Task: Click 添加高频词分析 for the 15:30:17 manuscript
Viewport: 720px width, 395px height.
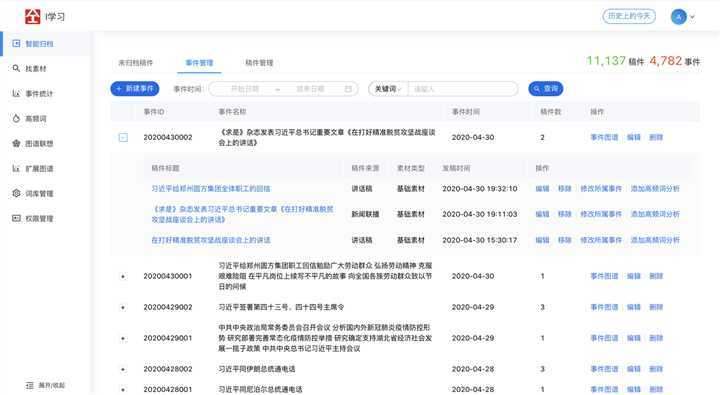Action: (655, 240)
